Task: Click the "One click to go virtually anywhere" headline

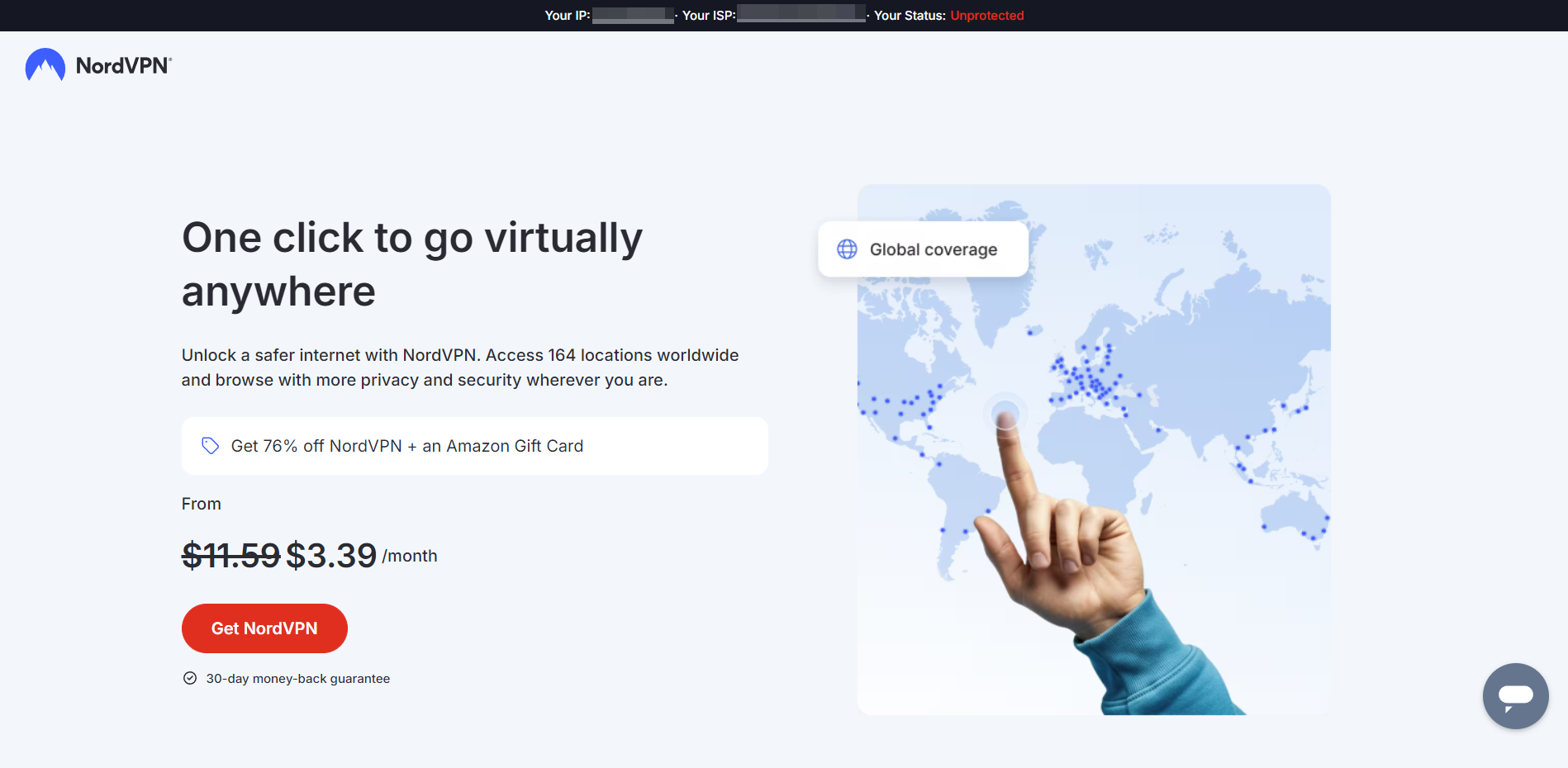Action: (411, 264)
